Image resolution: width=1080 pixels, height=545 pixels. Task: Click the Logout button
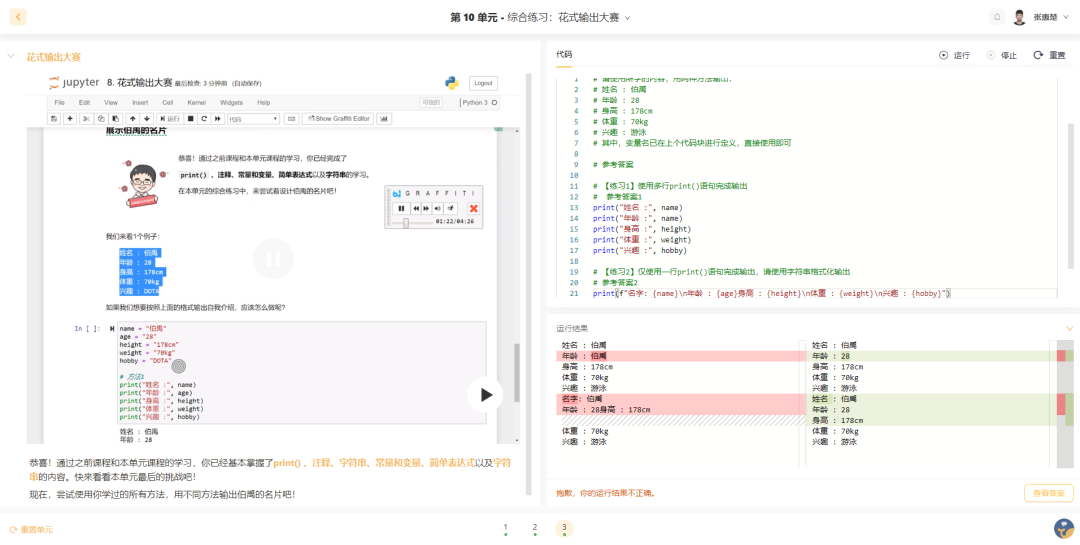(x=484, y=83)
